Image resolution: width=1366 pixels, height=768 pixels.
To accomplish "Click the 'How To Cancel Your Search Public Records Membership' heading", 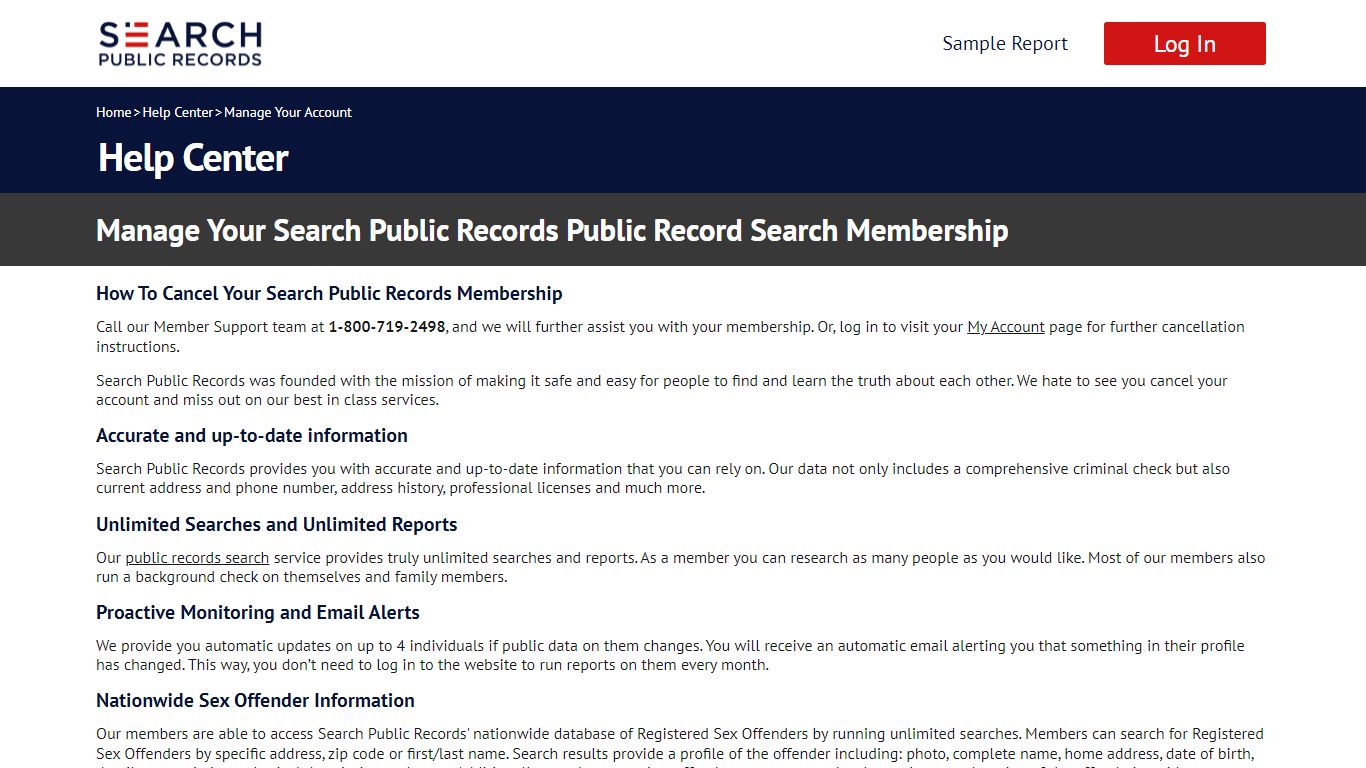I will click(329, 293).
